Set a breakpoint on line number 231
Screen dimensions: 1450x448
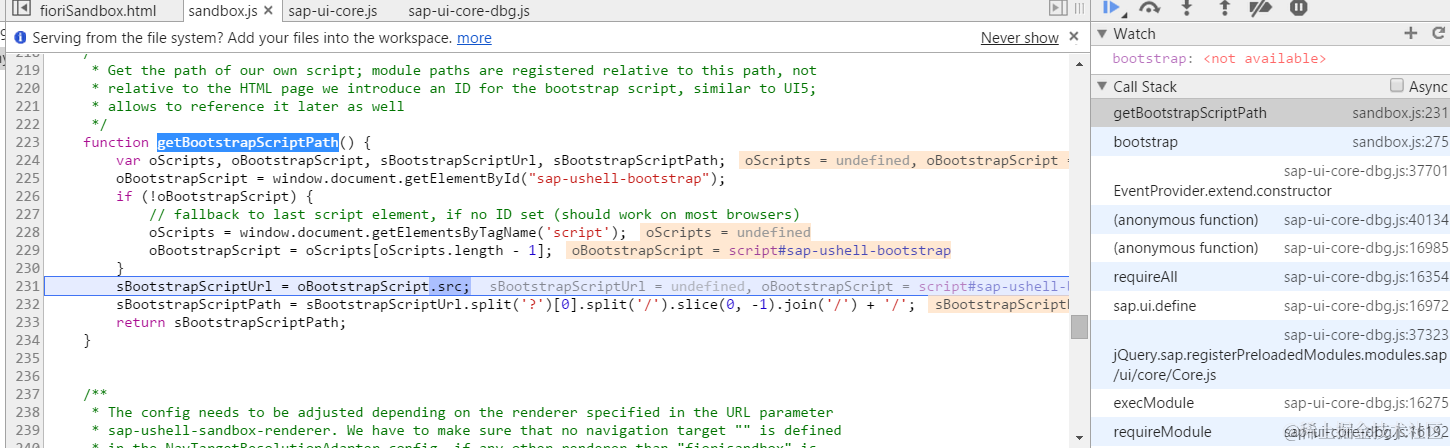click(x=28, y=287)
